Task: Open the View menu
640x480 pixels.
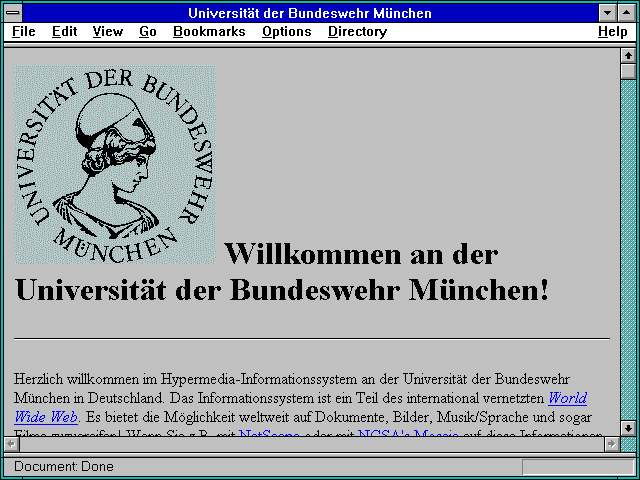Action: pos(107,31)
